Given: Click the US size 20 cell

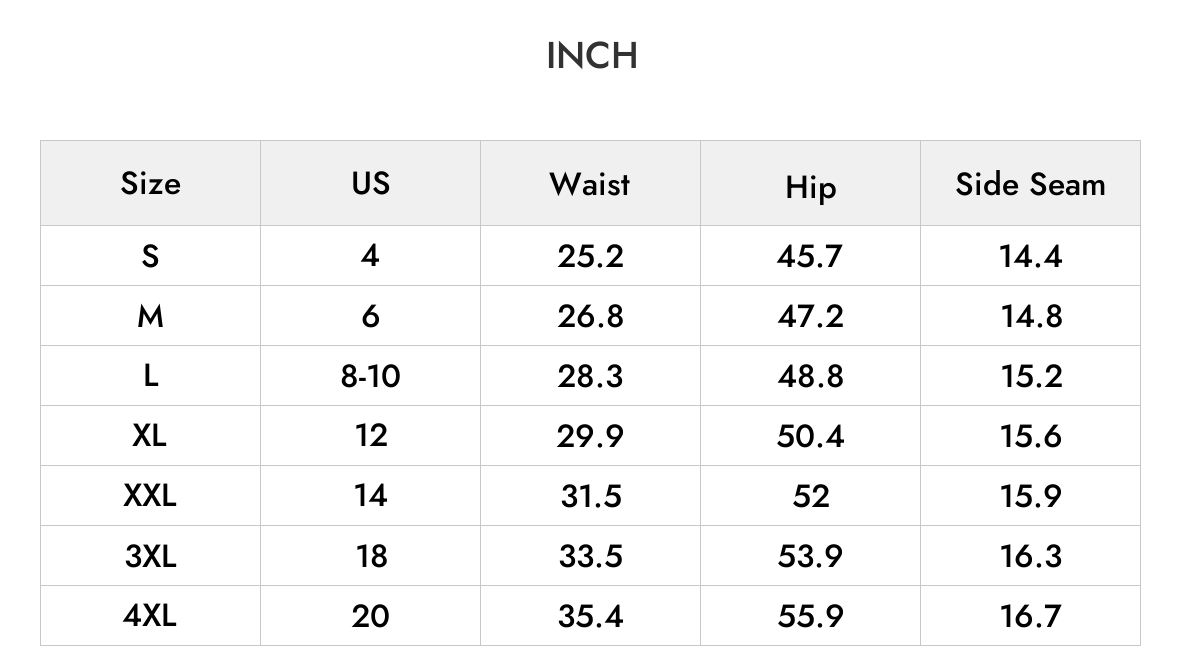Looking at the screenshot, I should coord(370,616).
